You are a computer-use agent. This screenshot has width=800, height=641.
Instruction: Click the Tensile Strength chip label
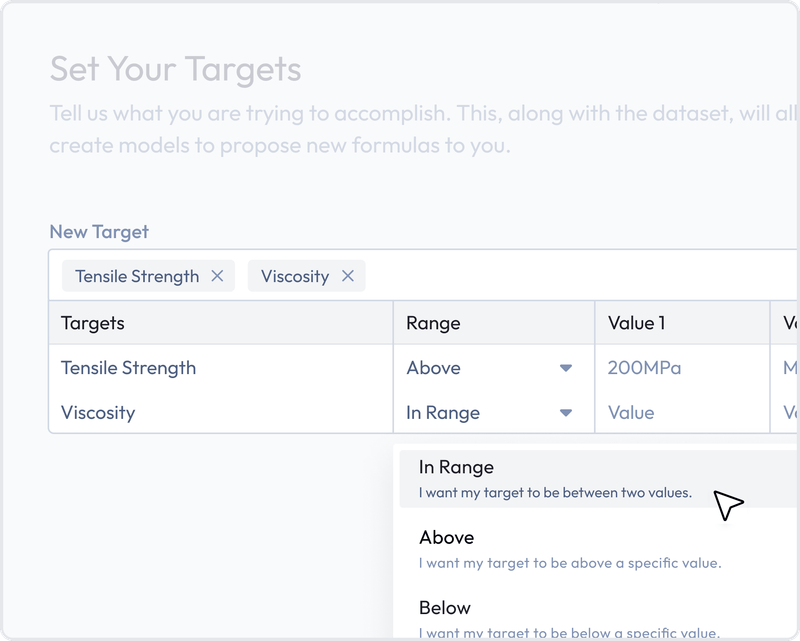[x=137, y=276]
